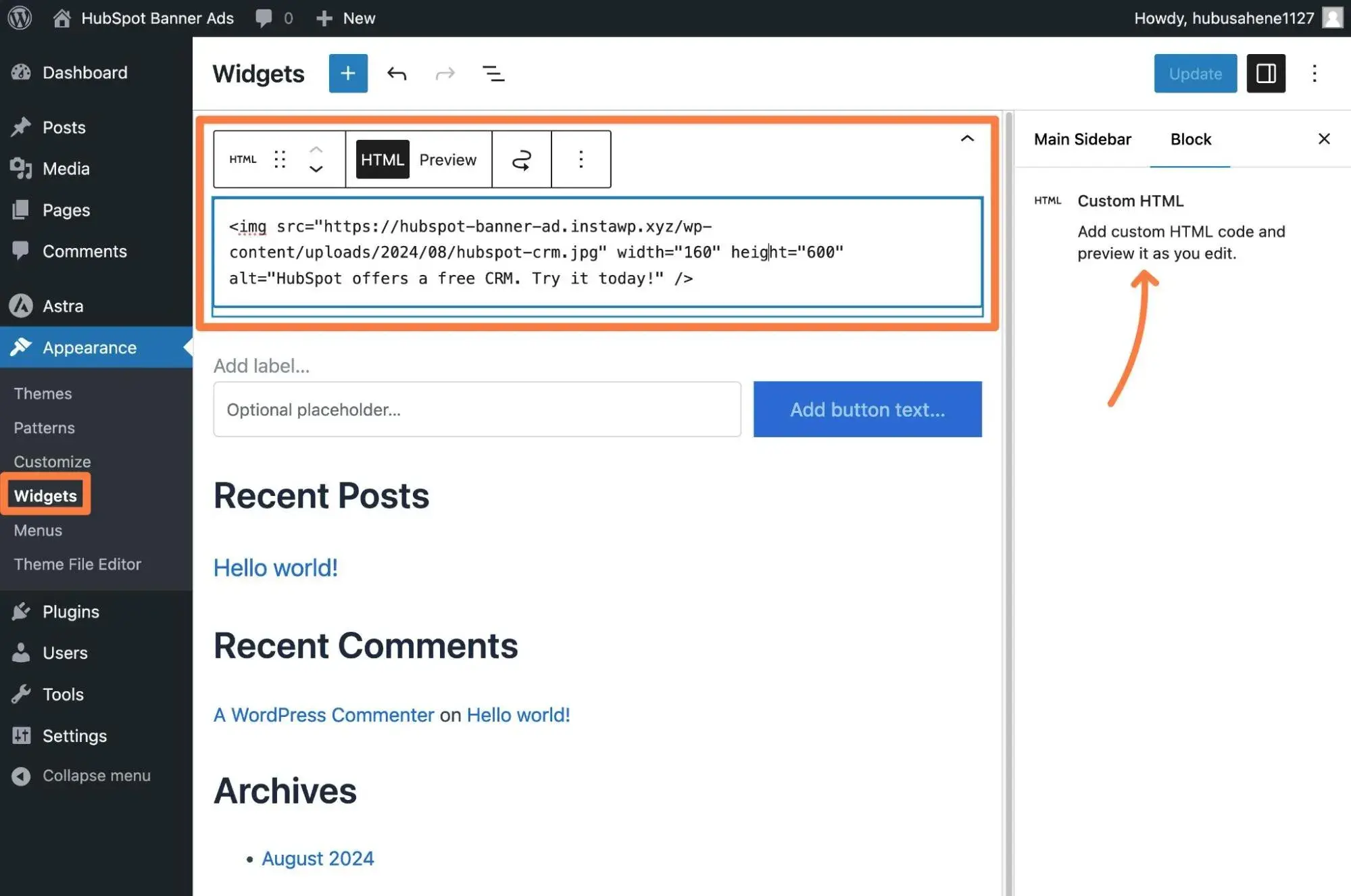
Task: Open the Widgets submenu item
Action: (x=45, y=496)
